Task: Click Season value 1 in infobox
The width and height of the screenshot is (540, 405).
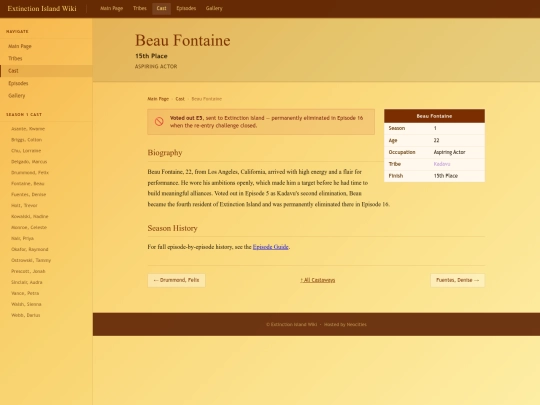Action: pyautogui.click(x=435, y=128)
